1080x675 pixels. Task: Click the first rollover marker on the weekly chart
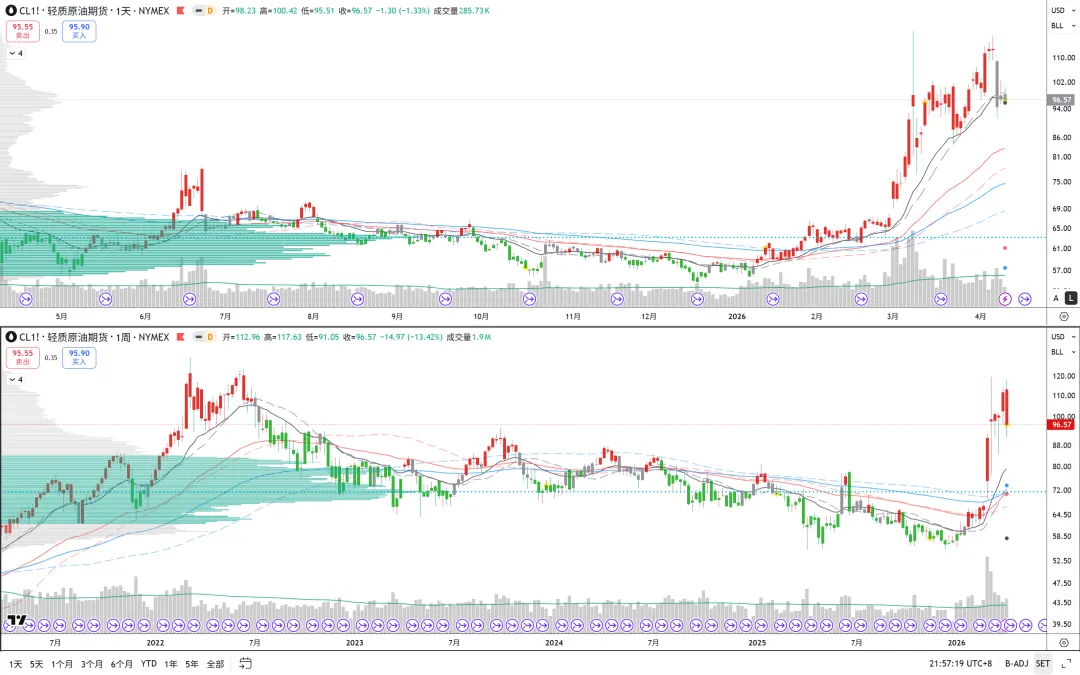(10, 625)
